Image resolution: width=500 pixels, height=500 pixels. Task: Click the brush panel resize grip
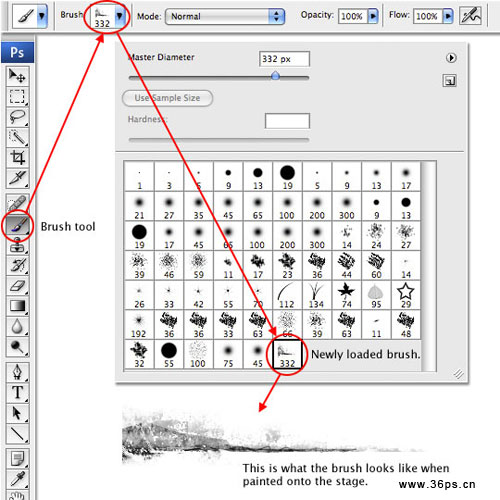pyautogui.click(x=459, y=374)
